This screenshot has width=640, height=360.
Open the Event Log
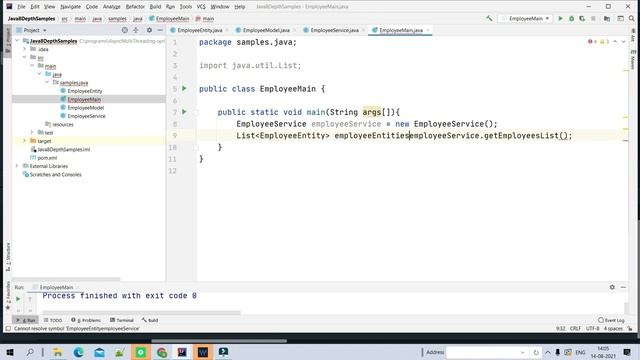611,320
